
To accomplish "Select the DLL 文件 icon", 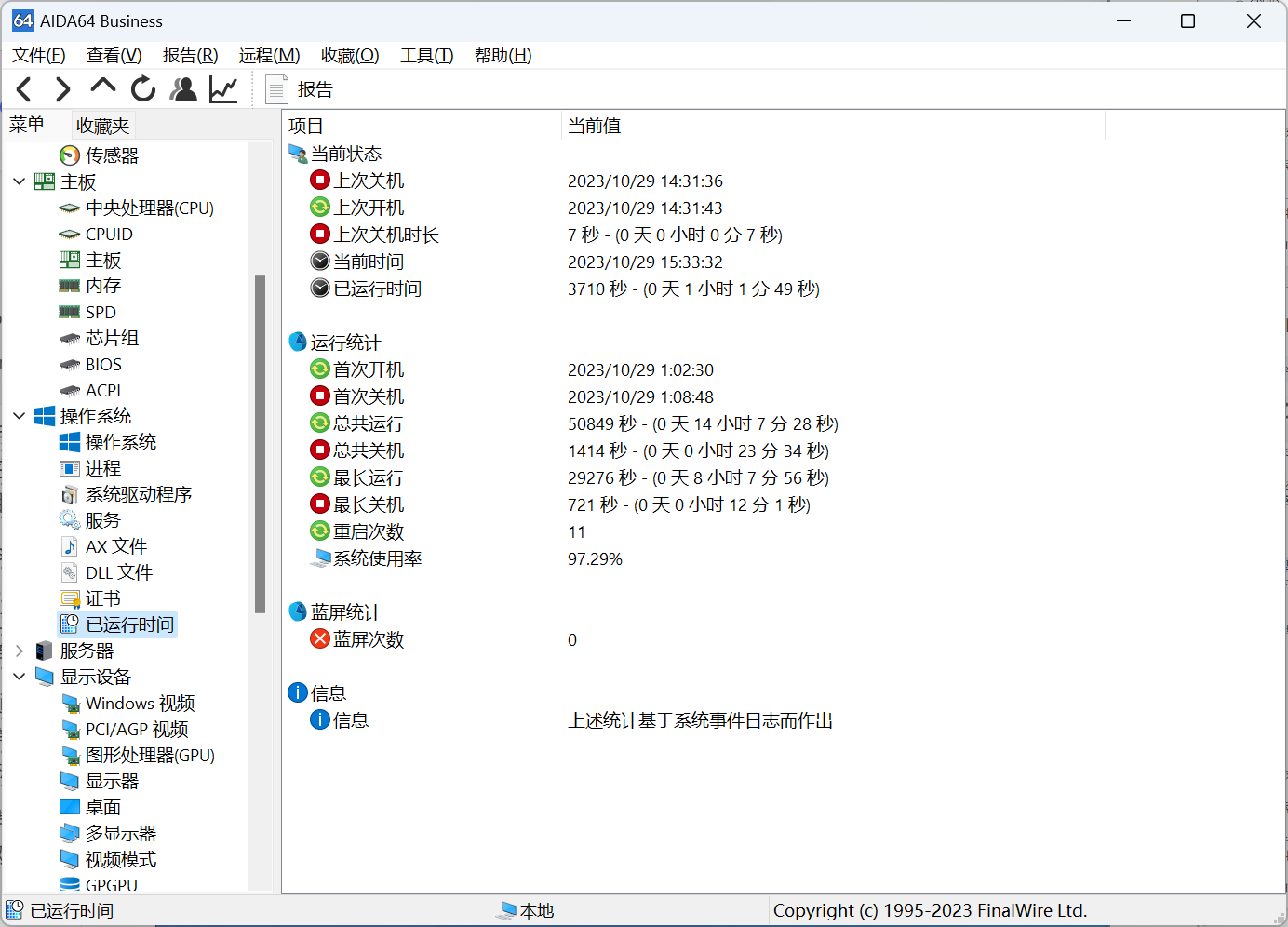I will pos(70,572).
